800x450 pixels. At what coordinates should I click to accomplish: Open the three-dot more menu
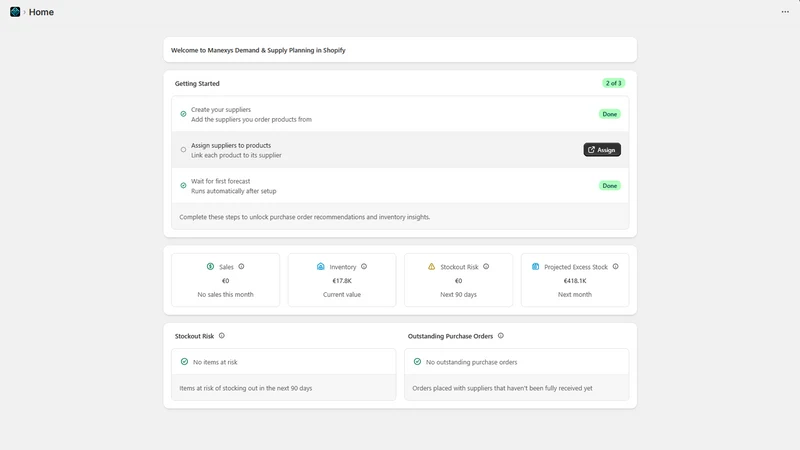(785, 12)
